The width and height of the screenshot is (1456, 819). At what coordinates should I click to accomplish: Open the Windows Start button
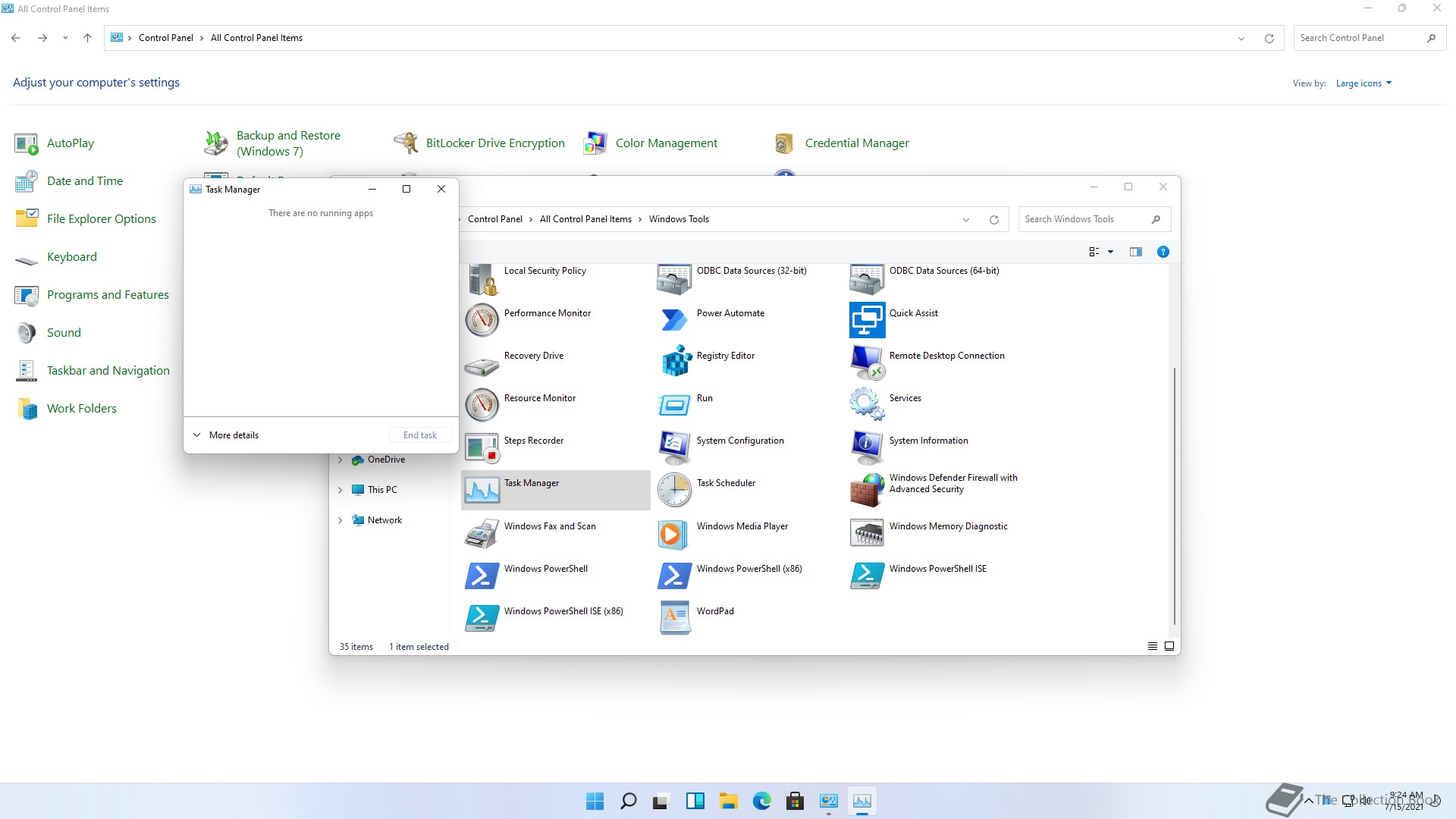coord(595,801)
